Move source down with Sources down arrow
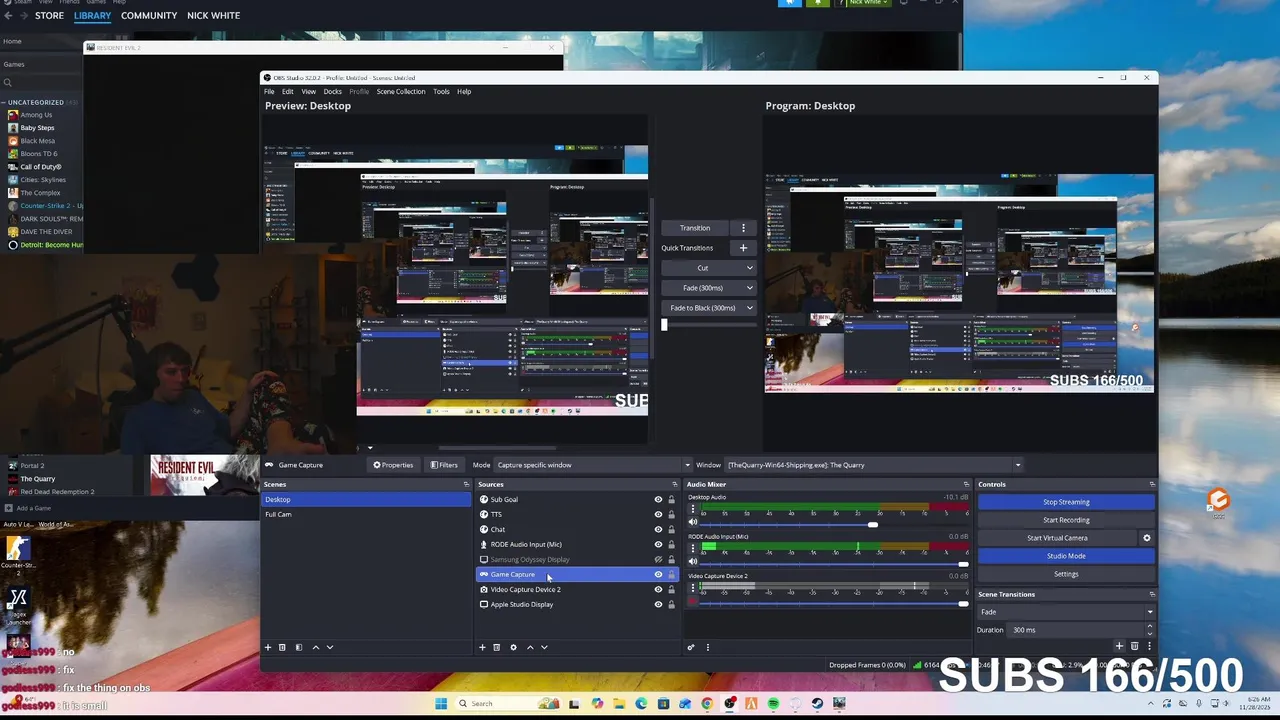The height and width of the screenshot is (720, 1280). (544, 647)
